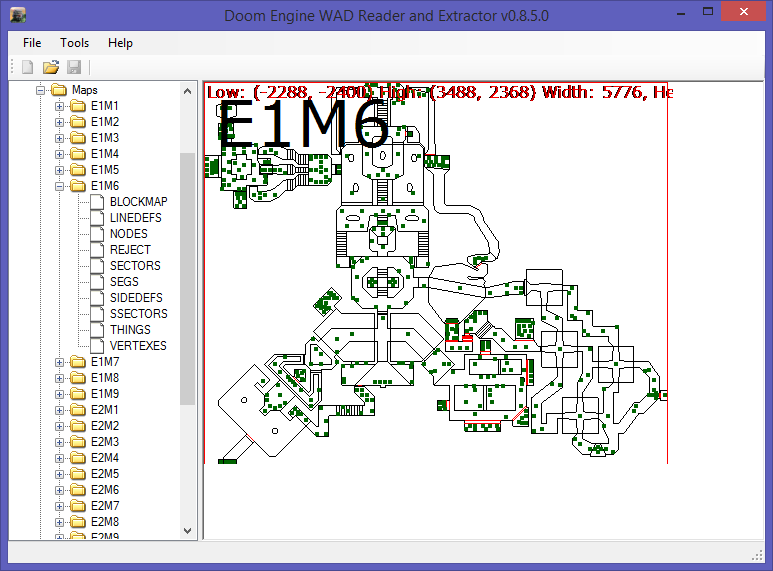773x571 pixels.
Task: Close the WAD Reader window
Action: point(744,12)
